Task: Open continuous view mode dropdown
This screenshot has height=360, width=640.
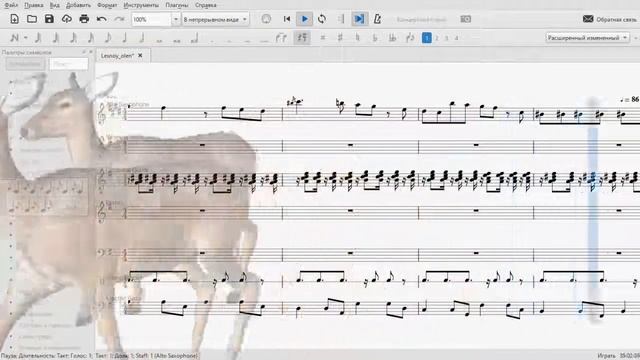Action: pyautogui.click(x=216, y=19)
